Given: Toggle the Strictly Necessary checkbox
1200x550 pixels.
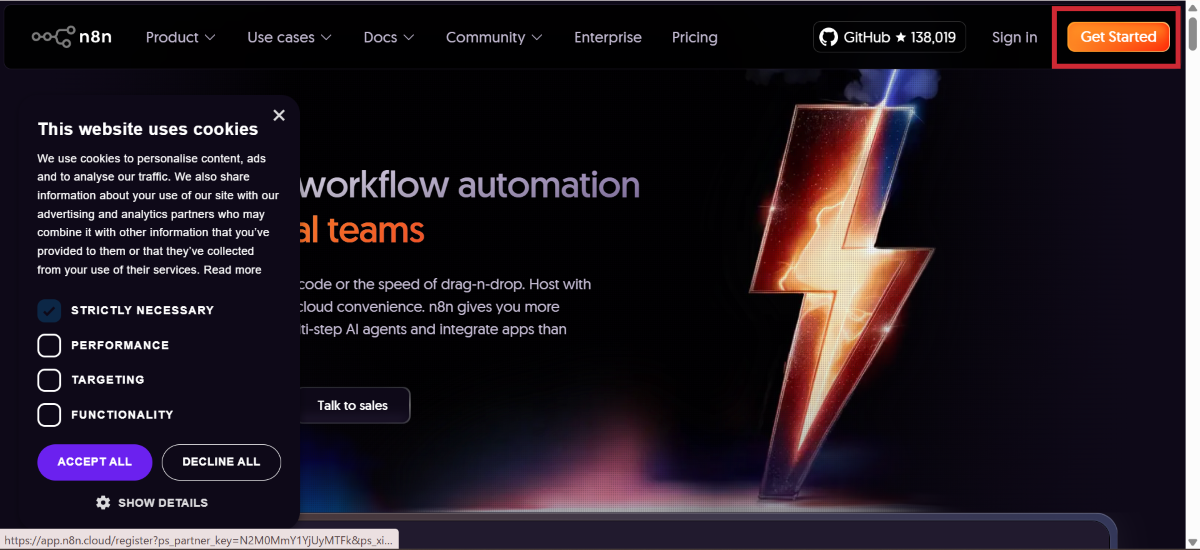Looking at the screenshot, I should click(50, 310).
